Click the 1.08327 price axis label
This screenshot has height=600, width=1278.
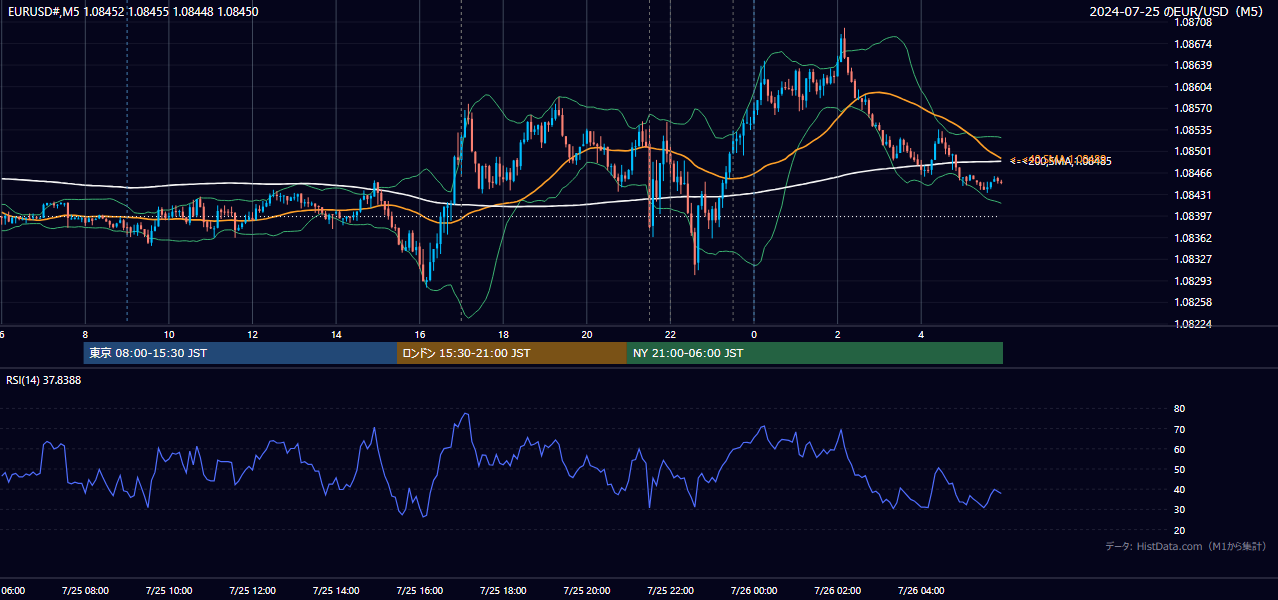click(1193, 259)
